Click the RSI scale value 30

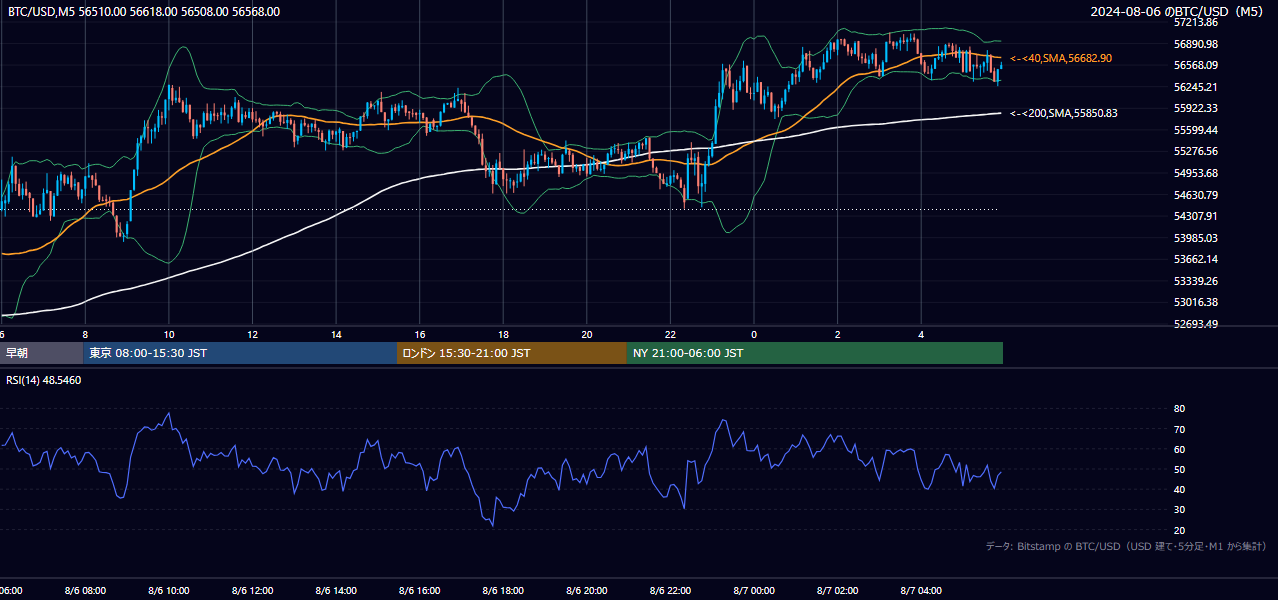pos(1179,510)
